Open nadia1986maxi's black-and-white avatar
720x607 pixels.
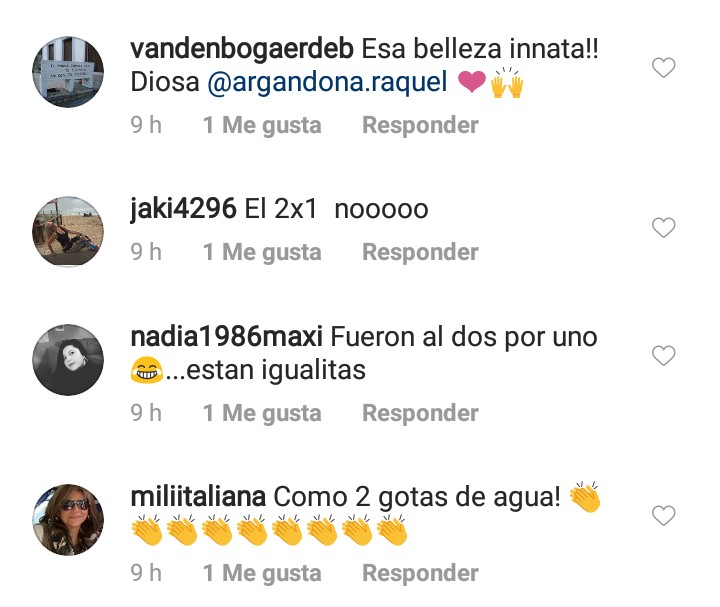point(68,360)
